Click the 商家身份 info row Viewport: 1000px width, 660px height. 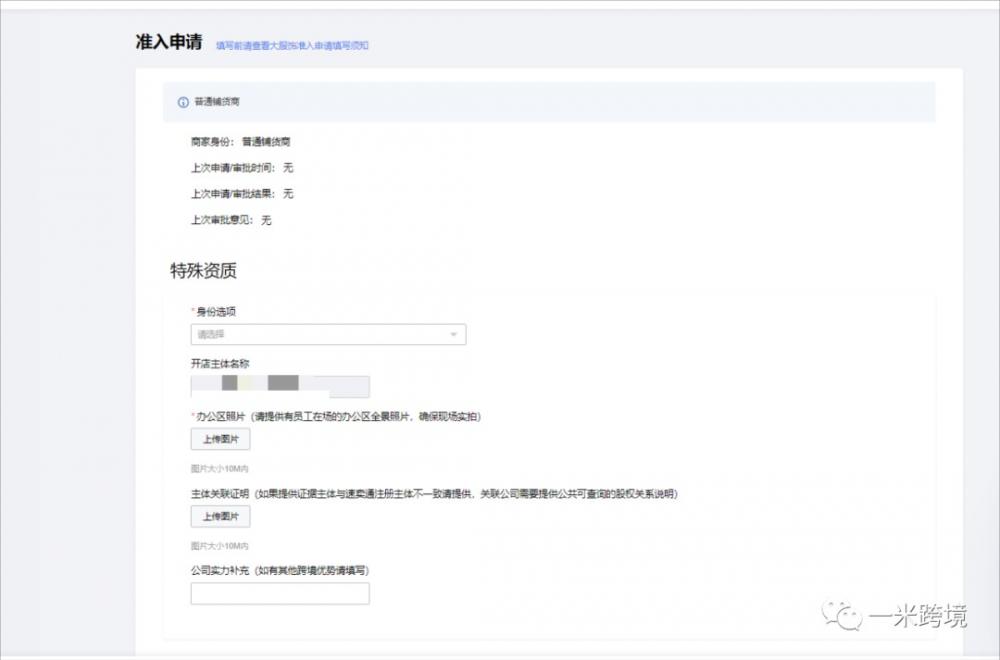241,142
